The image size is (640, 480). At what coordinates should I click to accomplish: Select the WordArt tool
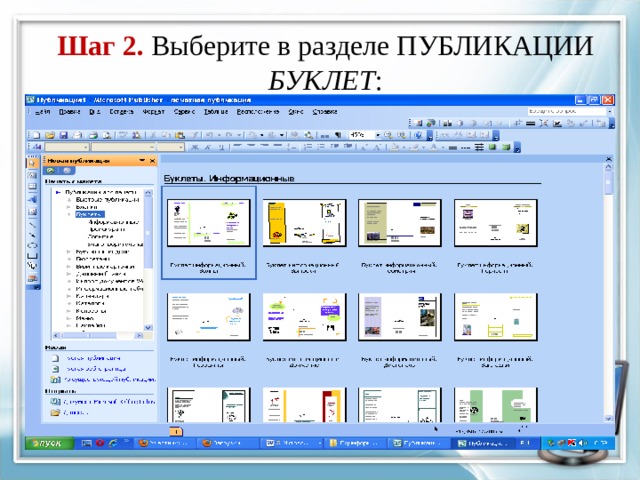[x=32, y=199]
